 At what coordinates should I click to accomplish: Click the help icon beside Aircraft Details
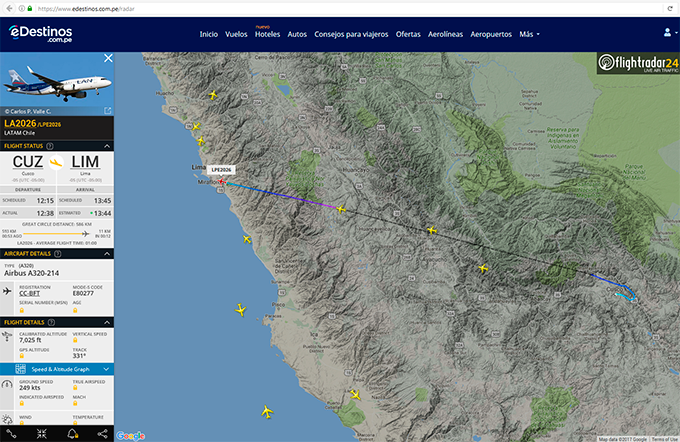(58, 254)
